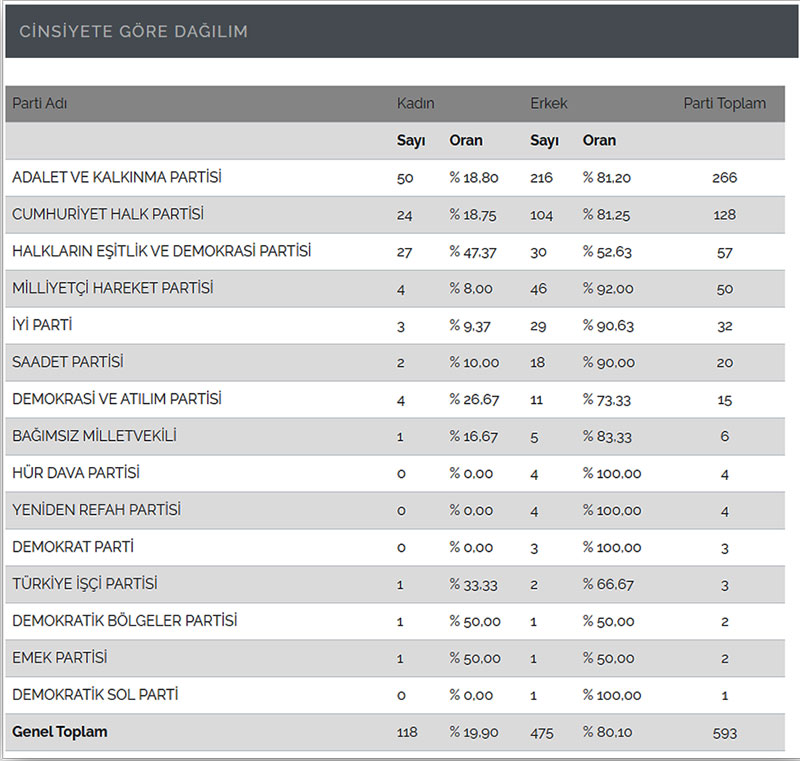Select 'DEMOKRATİK BÖLGELER PARTİSİ' row name

pos(124,621)
